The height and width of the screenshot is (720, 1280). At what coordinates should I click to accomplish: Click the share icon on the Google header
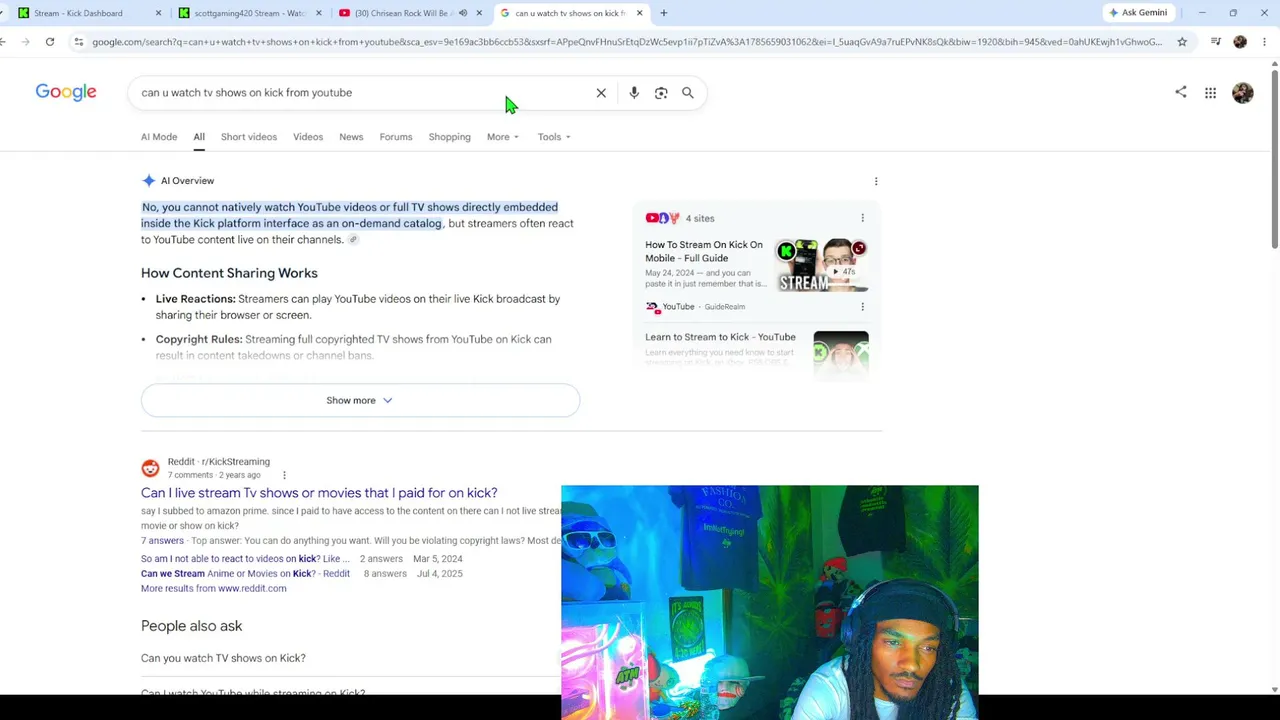pos(1181,92)
